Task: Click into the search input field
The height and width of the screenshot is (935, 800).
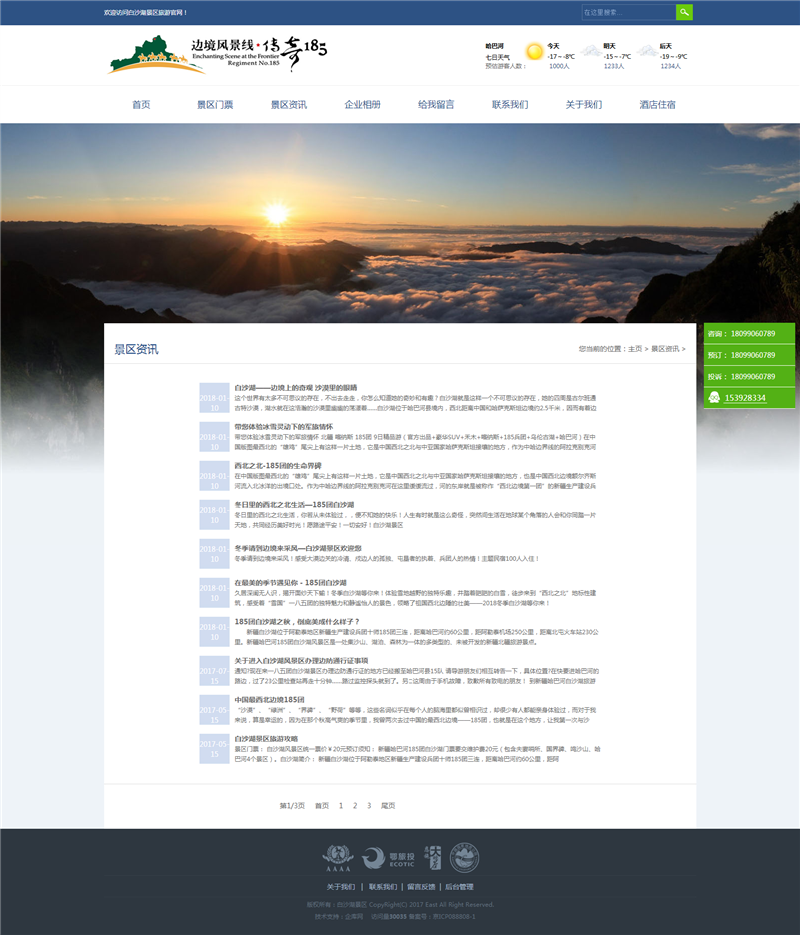Action: pyautogui.click(x=628, y=12)
